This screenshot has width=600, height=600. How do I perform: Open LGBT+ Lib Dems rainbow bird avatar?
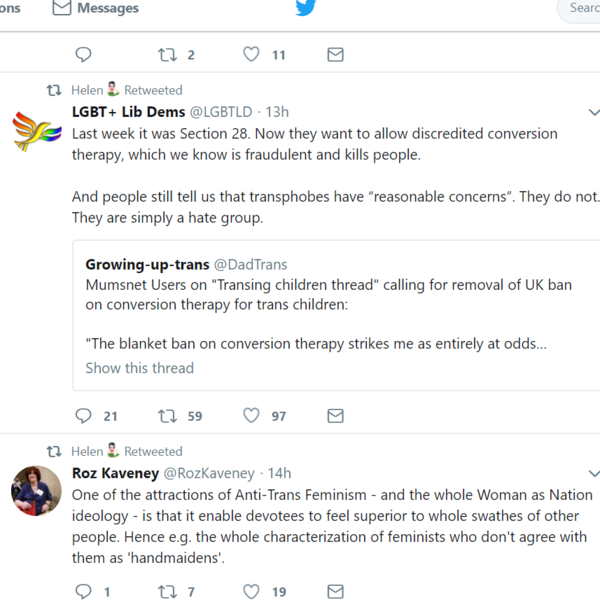coord(36,131)
